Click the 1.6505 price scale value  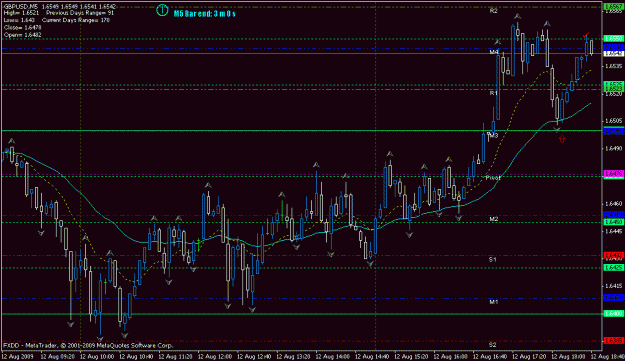tap(614, 121)
